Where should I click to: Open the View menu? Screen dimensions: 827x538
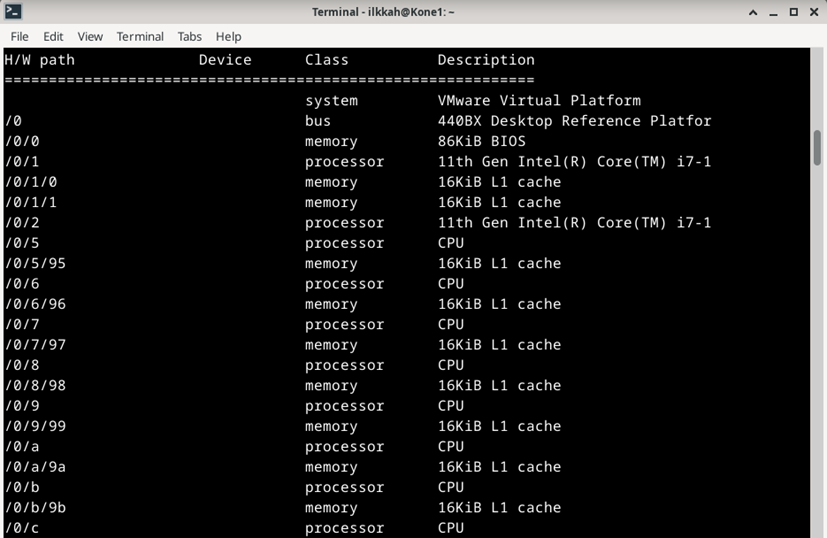[90, 36]
